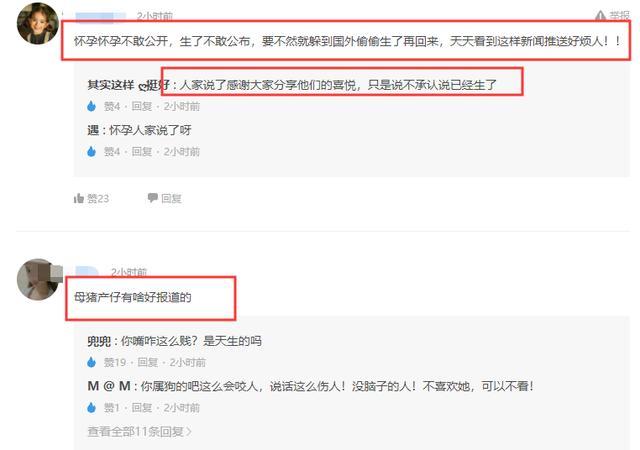Click the droplet like icon on M@M's reply
The image size is (640, 450).
pyautogui.click(x=91, y=408)
